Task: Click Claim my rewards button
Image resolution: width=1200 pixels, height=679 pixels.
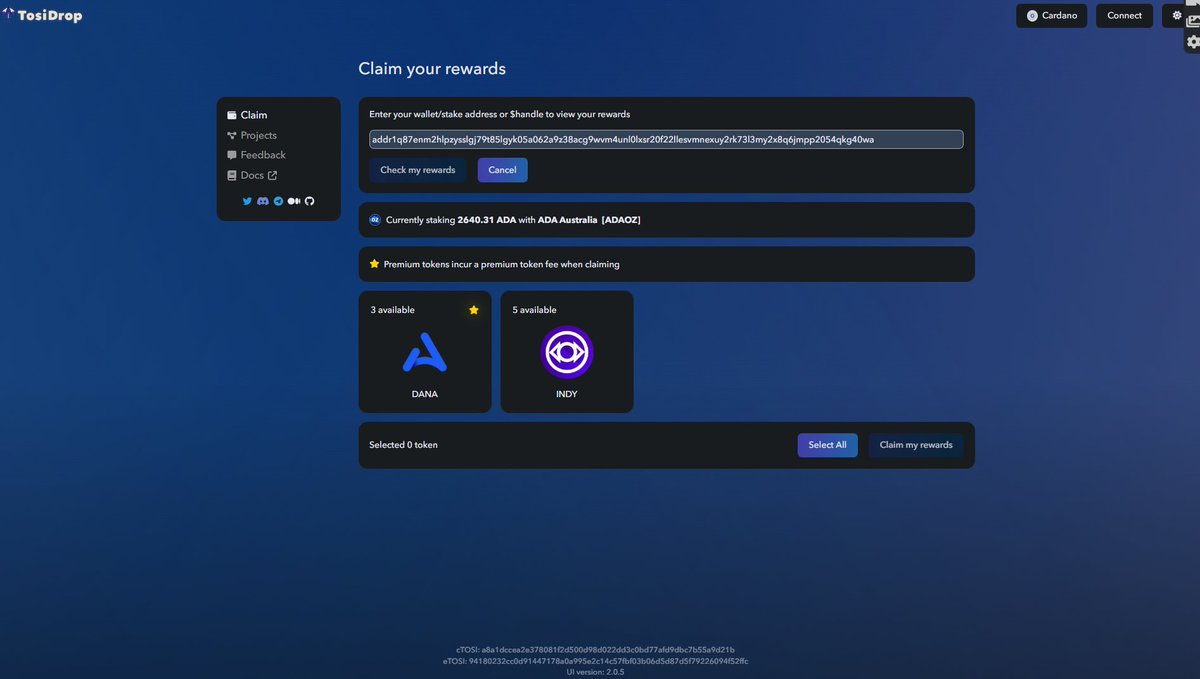Action: click(x=916, y=445)
